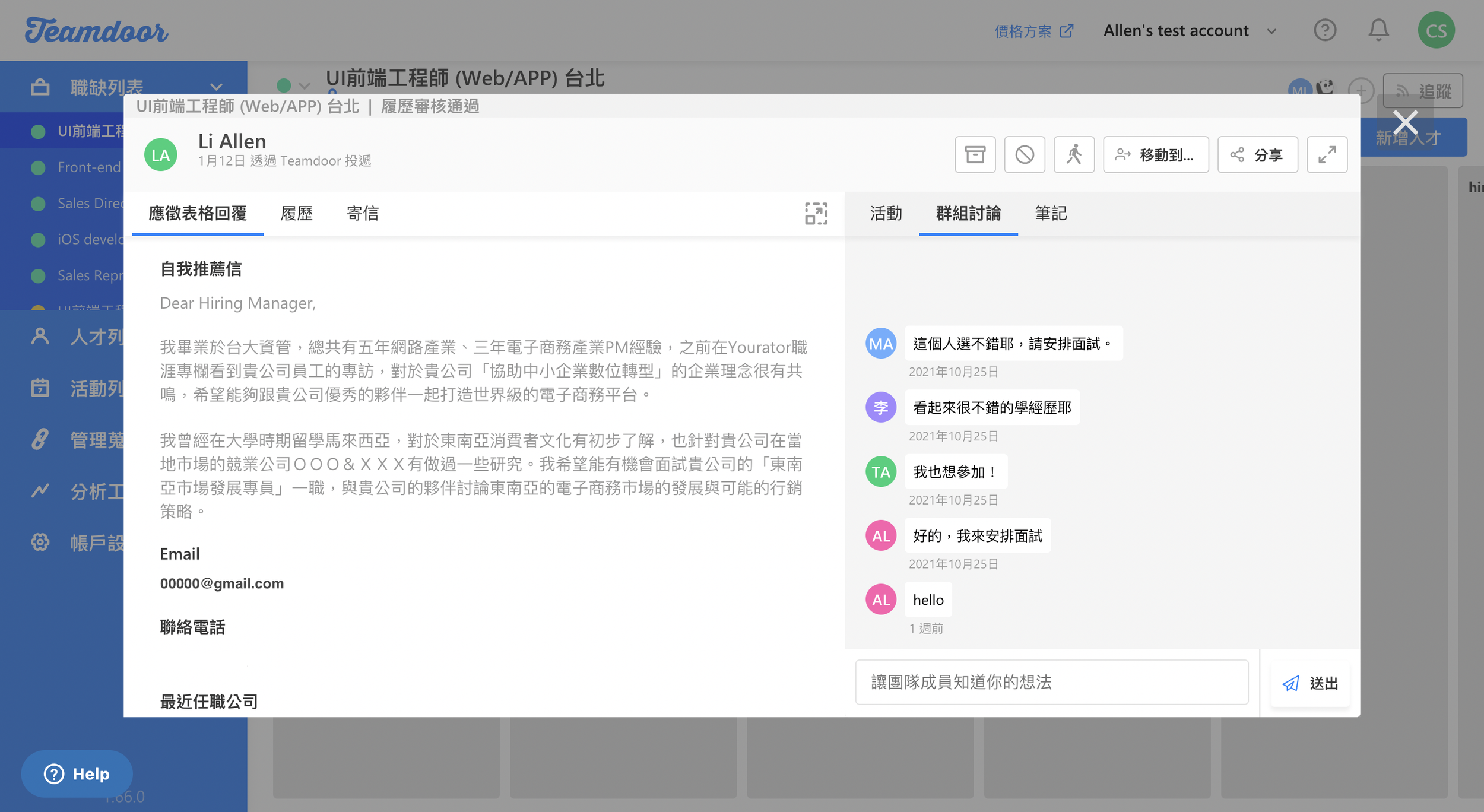Close the candidate dialog with X
Image resolution: width=1484 pixels, height=812 pixels.
pos(1405,123)
